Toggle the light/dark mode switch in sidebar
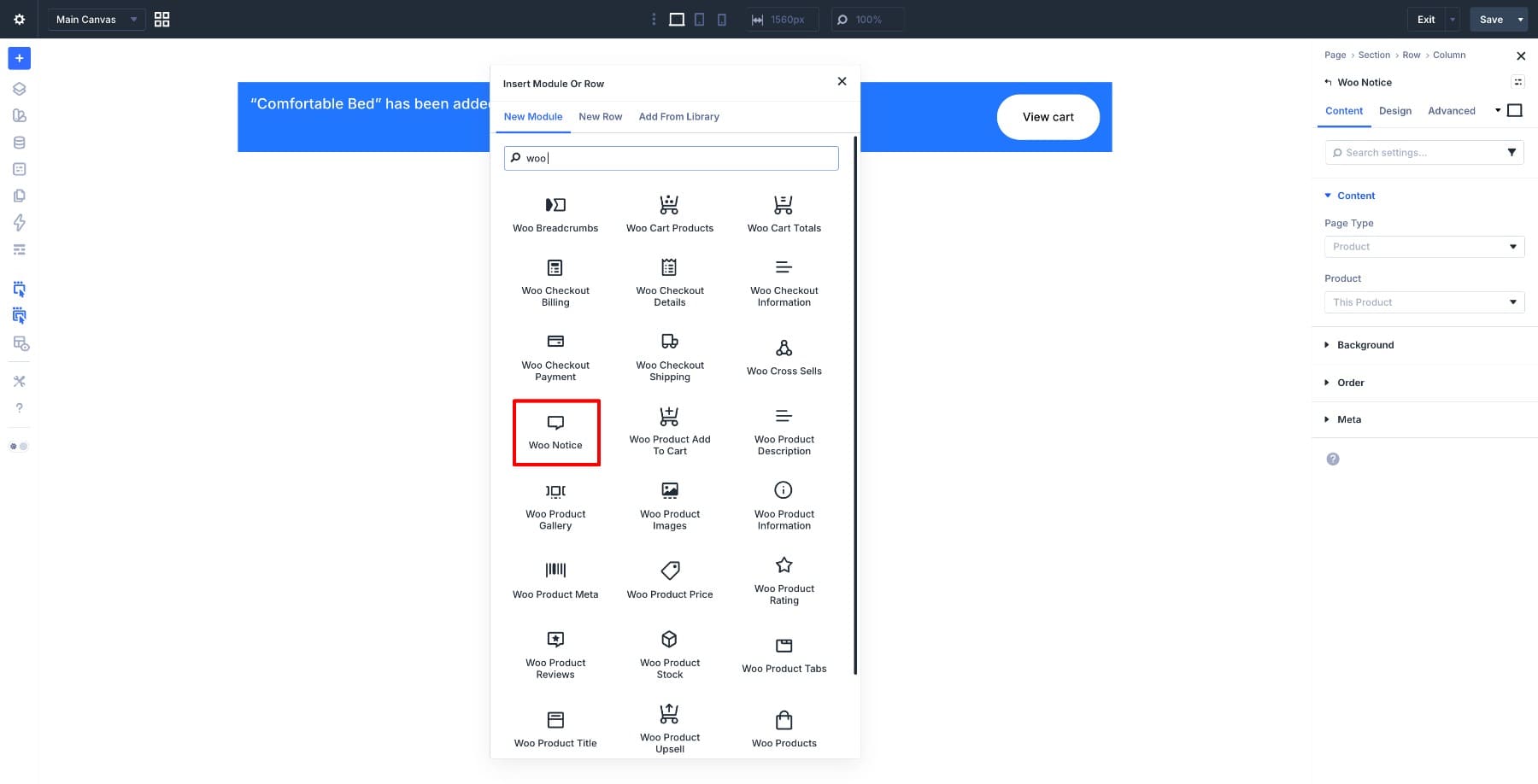 [x=19, y=446]
